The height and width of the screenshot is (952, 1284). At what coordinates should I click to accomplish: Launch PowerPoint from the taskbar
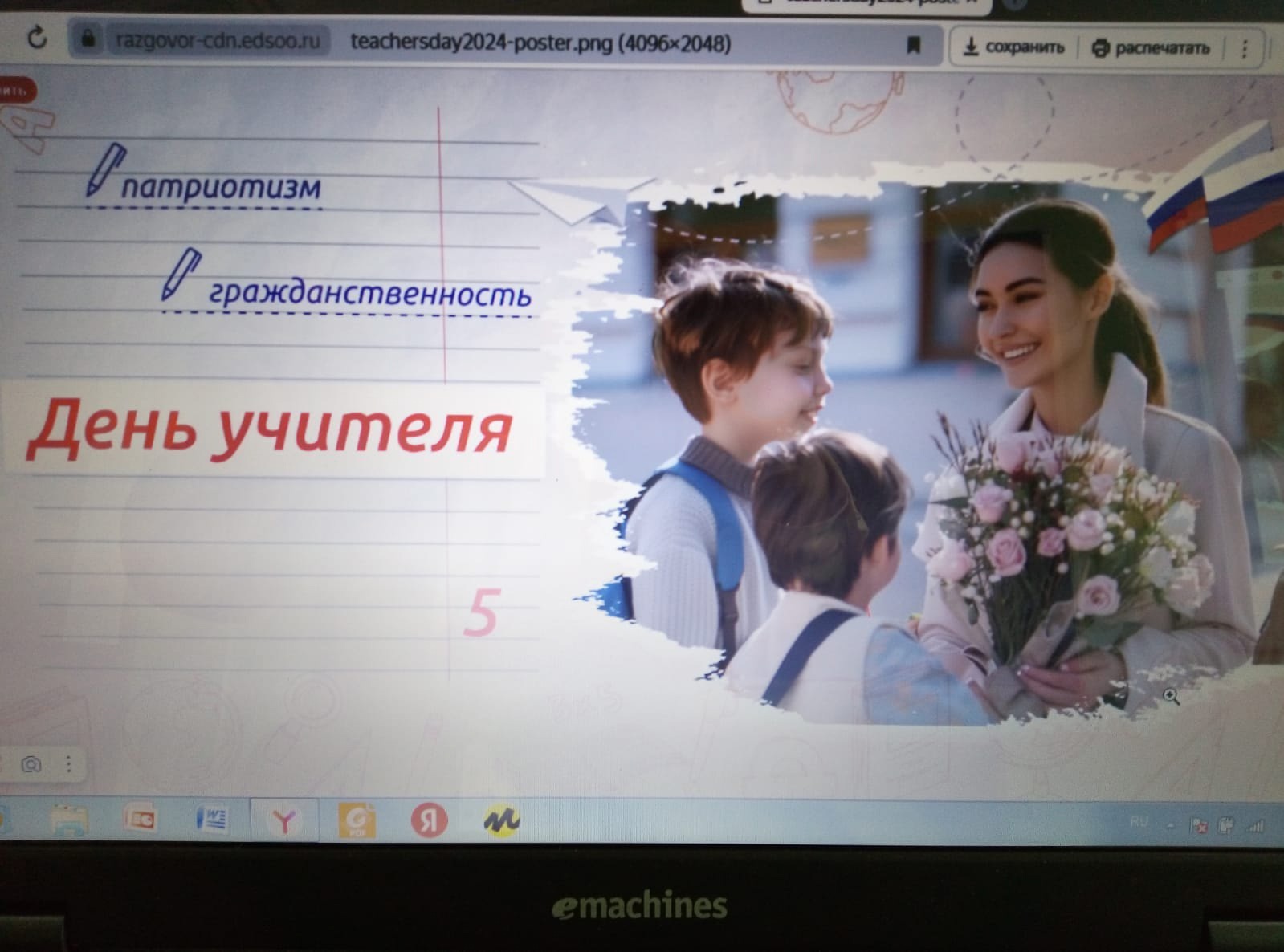click(x=140, y=819)
